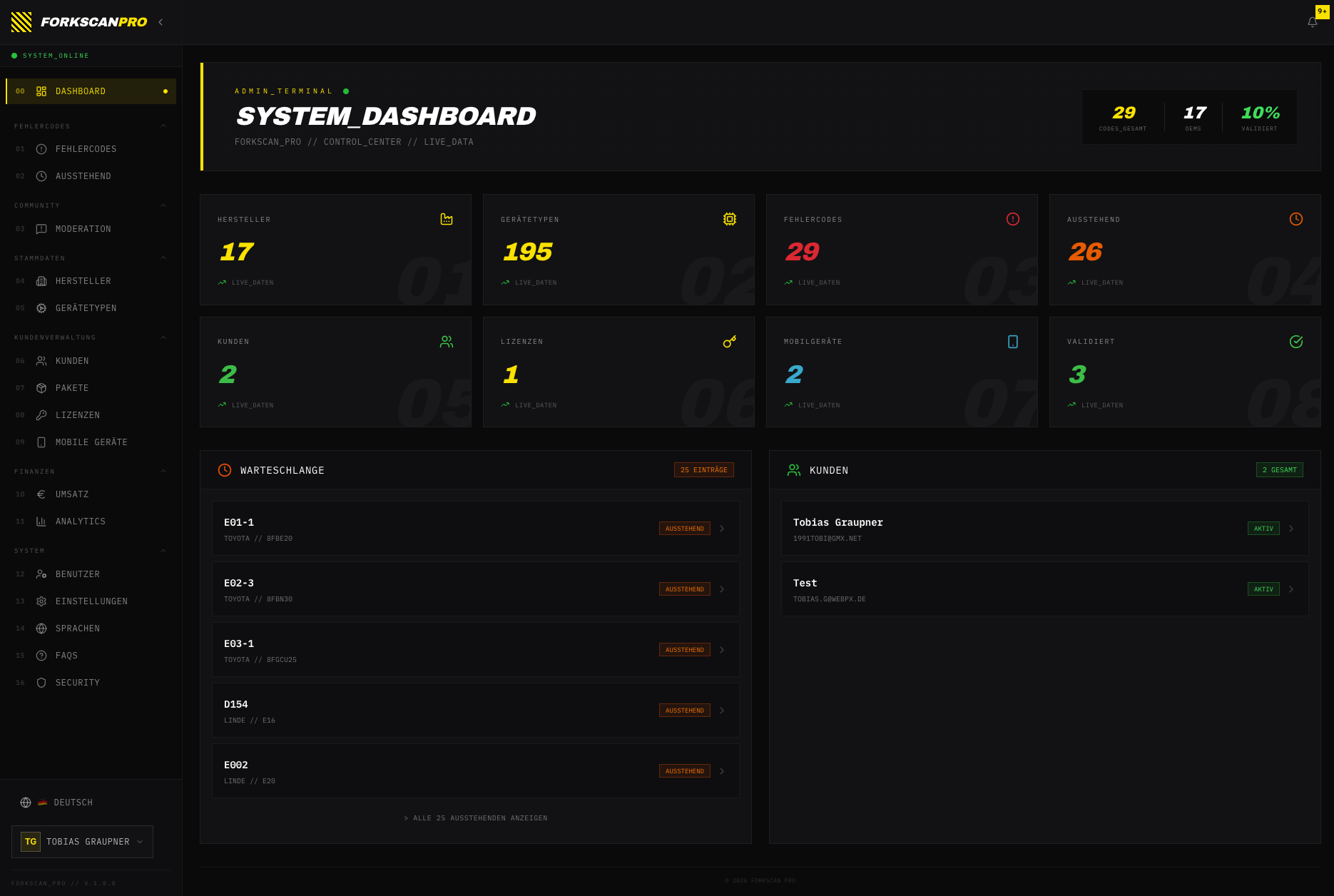
Task: Open Moderation in the sidebar
Action: (83, 229)
